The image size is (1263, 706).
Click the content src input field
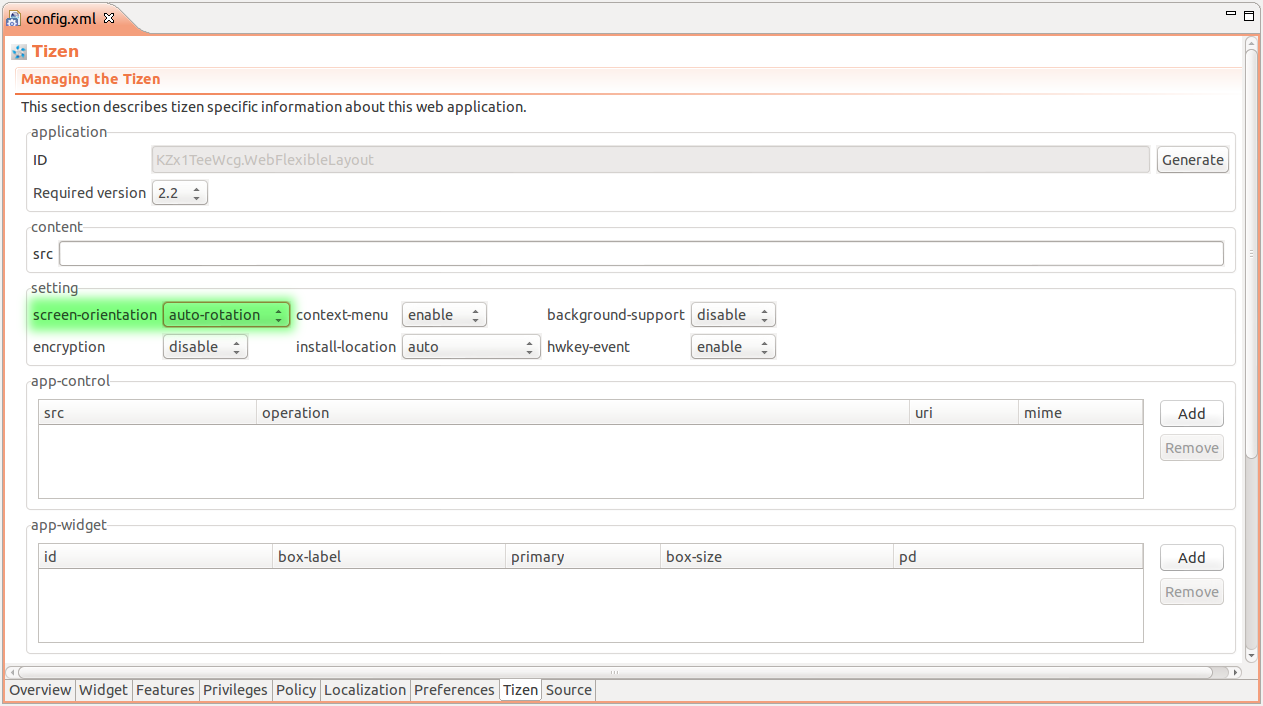click(x=640, y=254)
